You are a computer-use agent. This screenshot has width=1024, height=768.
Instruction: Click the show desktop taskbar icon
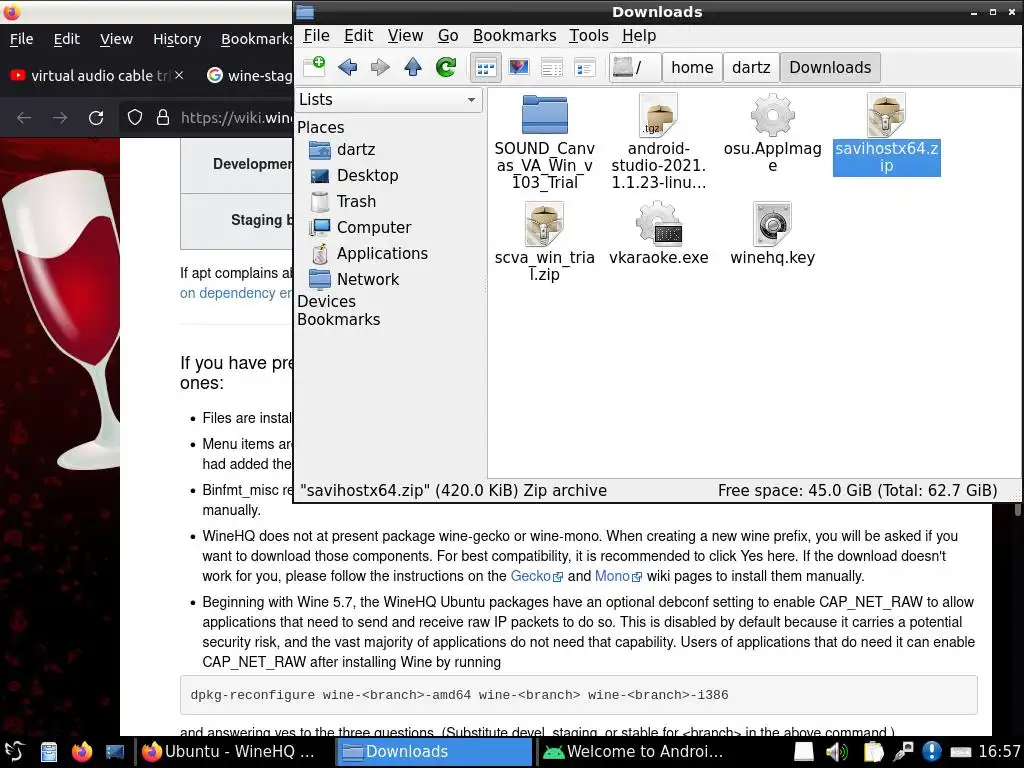[x=115, y=752]
